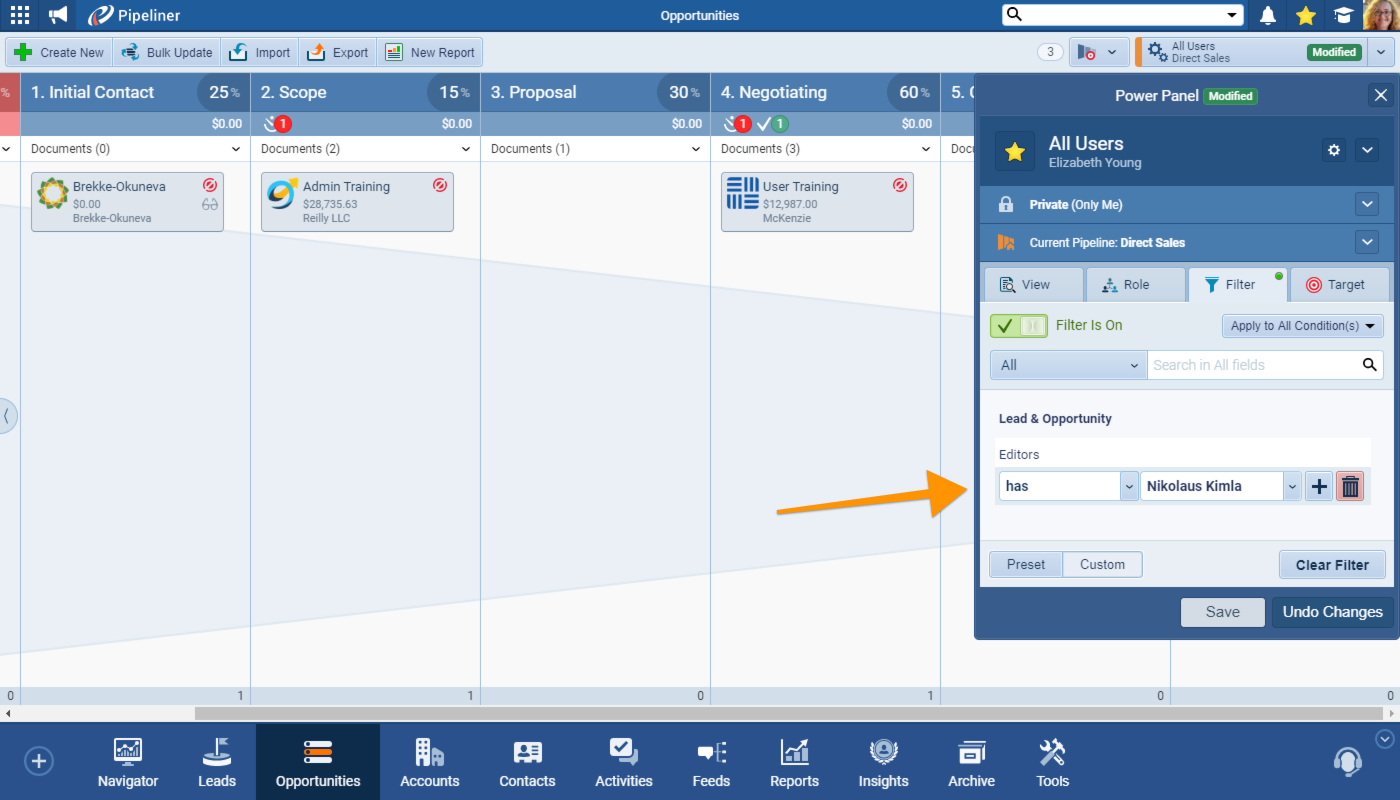Click the Clear Filter button

(1332, 564)
